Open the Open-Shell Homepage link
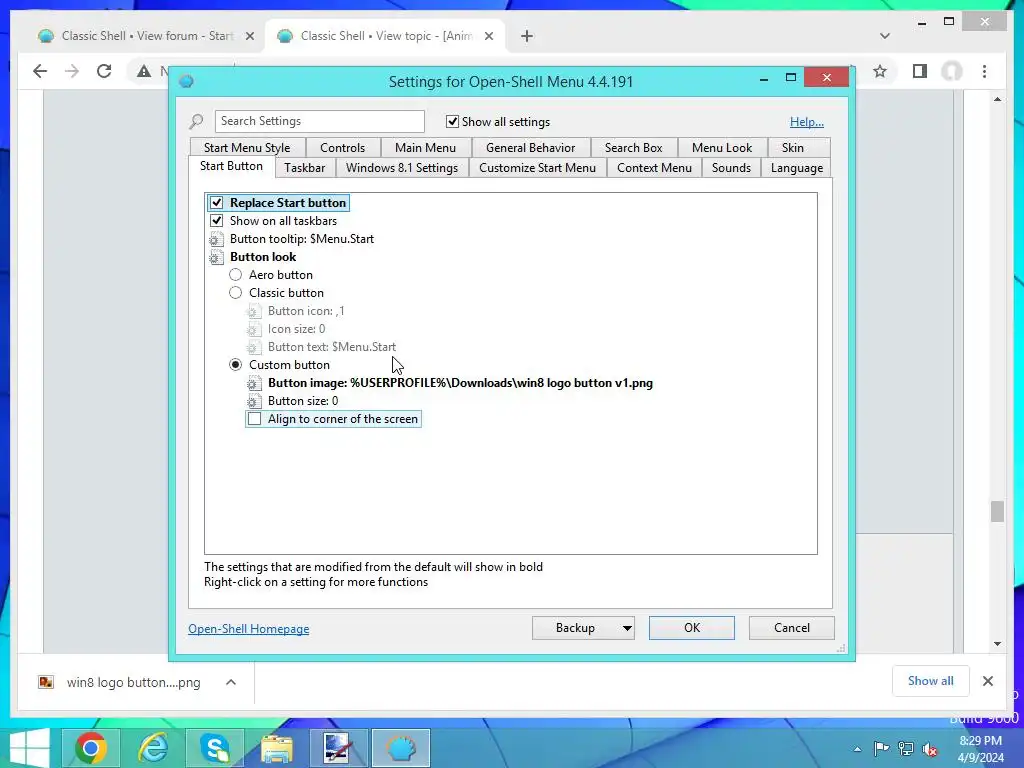 pos(249,629)
